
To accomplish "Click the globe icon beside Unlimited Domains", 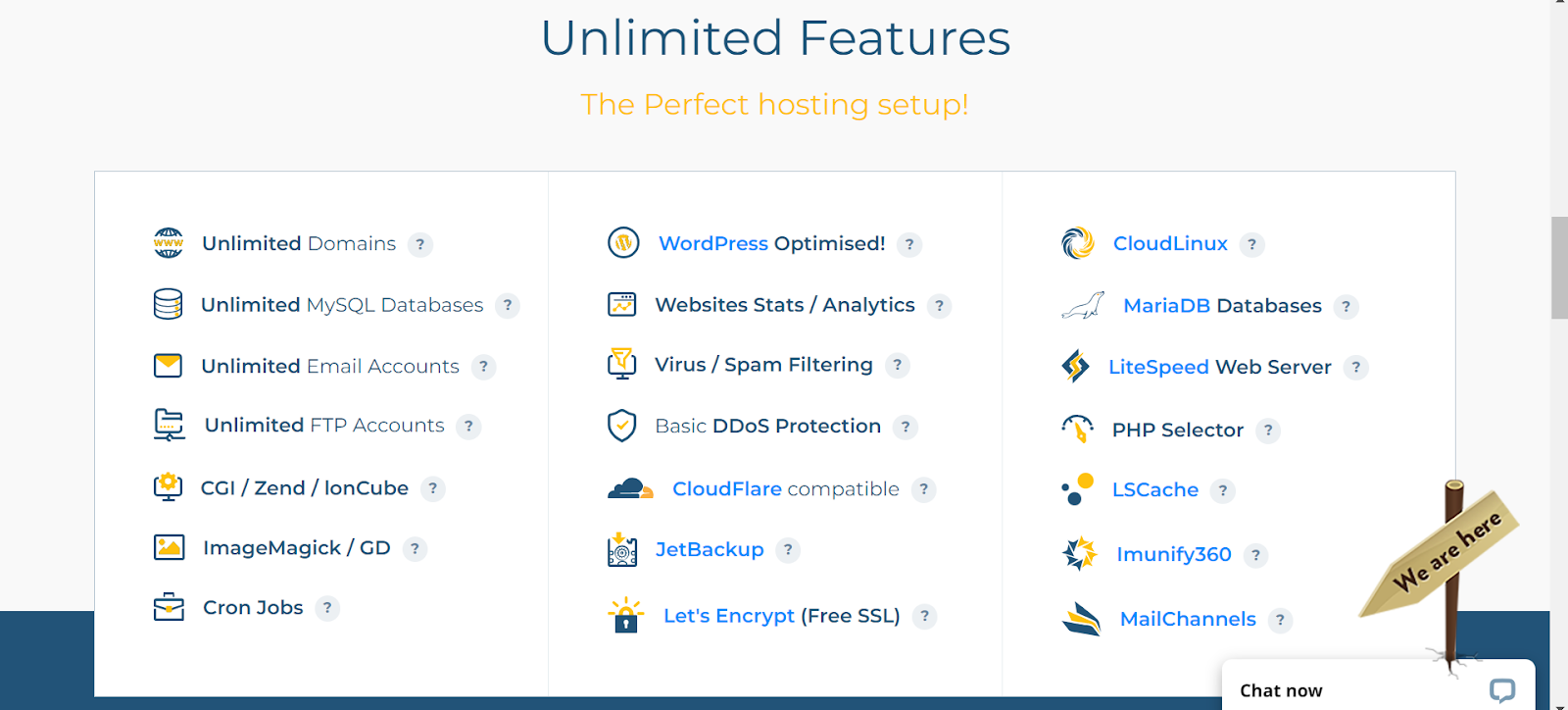I will 169,243.
